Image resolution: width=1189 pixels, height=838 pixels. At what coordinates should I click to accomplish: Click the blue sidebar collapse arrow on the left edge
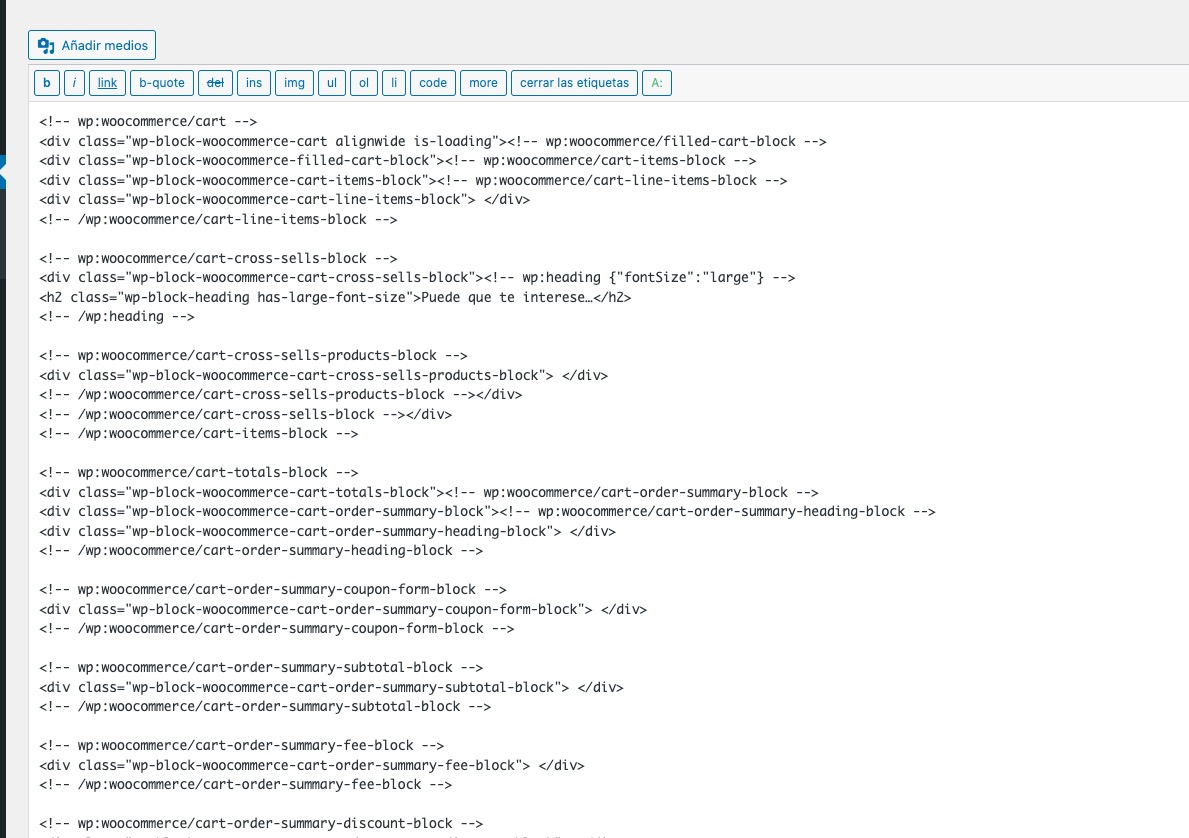point(3,172)
